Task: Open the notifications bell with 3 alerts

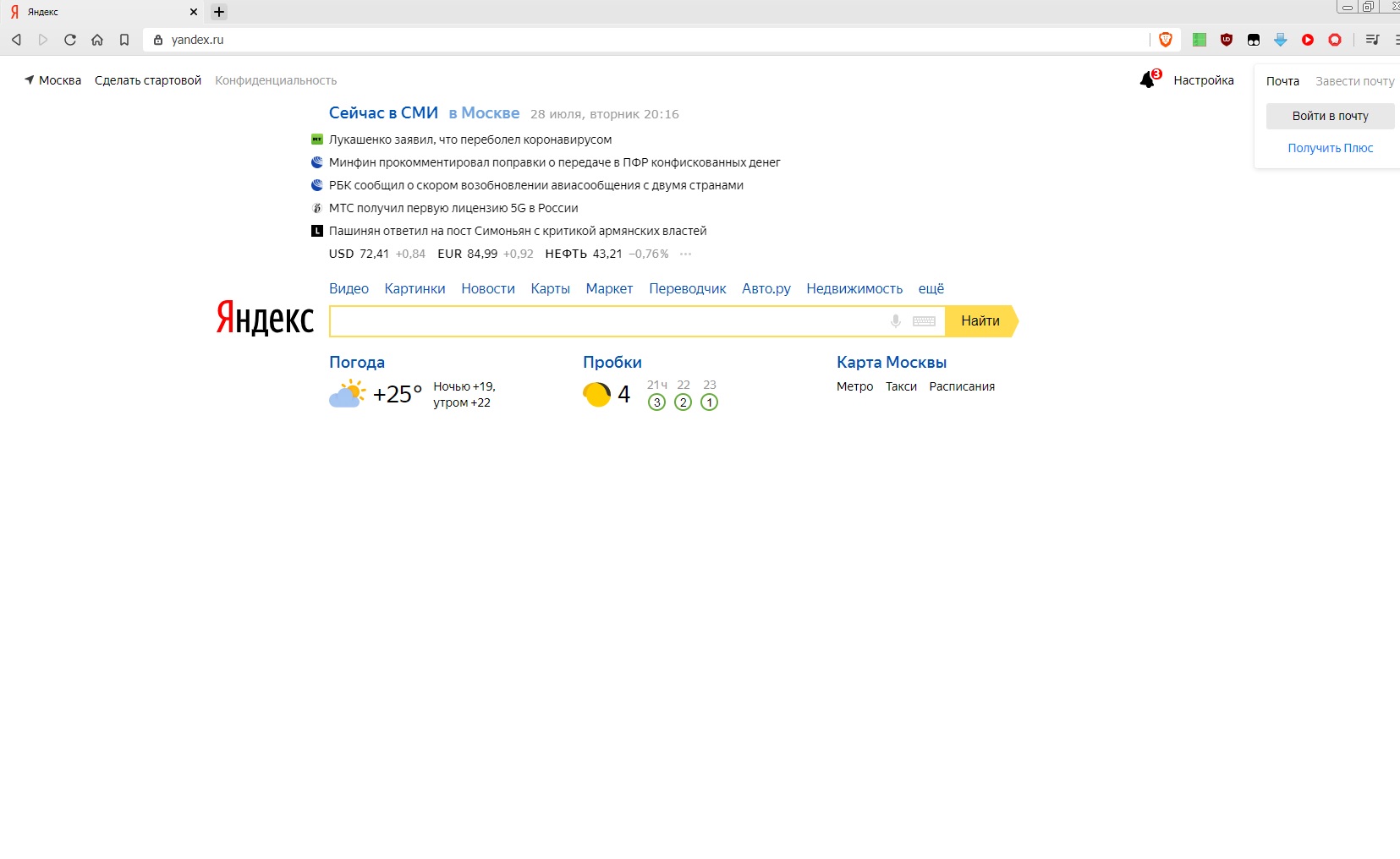Action: (1150, 79)
